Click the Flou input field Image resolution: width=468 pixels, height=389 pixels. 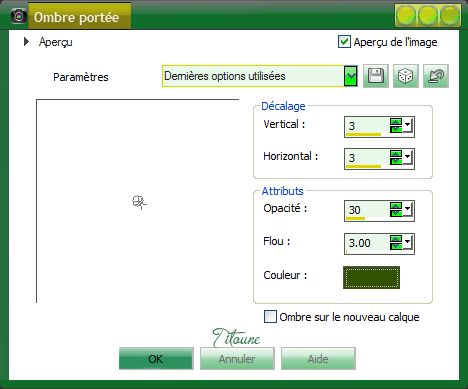pyautogui.click(x=367, y=242)
